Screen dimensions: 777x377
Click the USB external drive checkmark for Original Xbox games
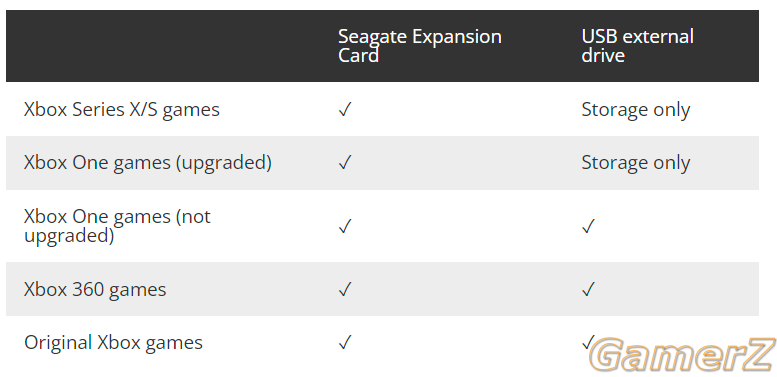(x=588, y=342)
